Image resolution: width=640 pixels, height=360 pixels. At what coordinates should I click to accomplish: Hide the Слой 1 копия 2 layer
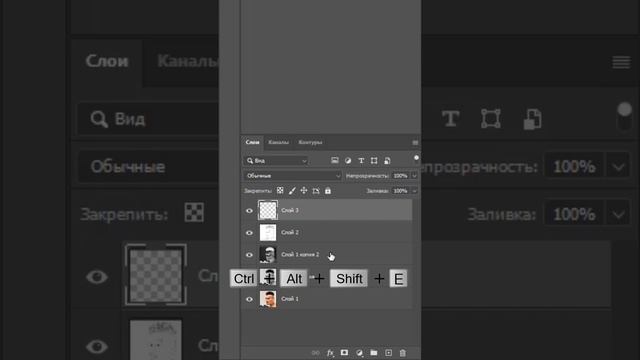coord(249,255)
